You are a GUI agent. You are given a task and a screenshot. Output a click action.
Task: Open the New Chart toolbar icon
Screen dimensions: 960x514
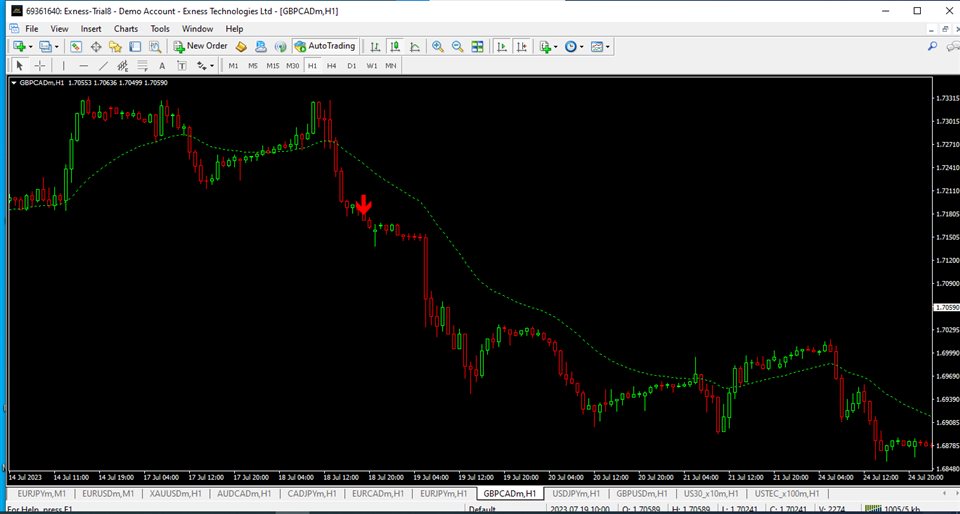pyautogui.click(x=19, y=47)
